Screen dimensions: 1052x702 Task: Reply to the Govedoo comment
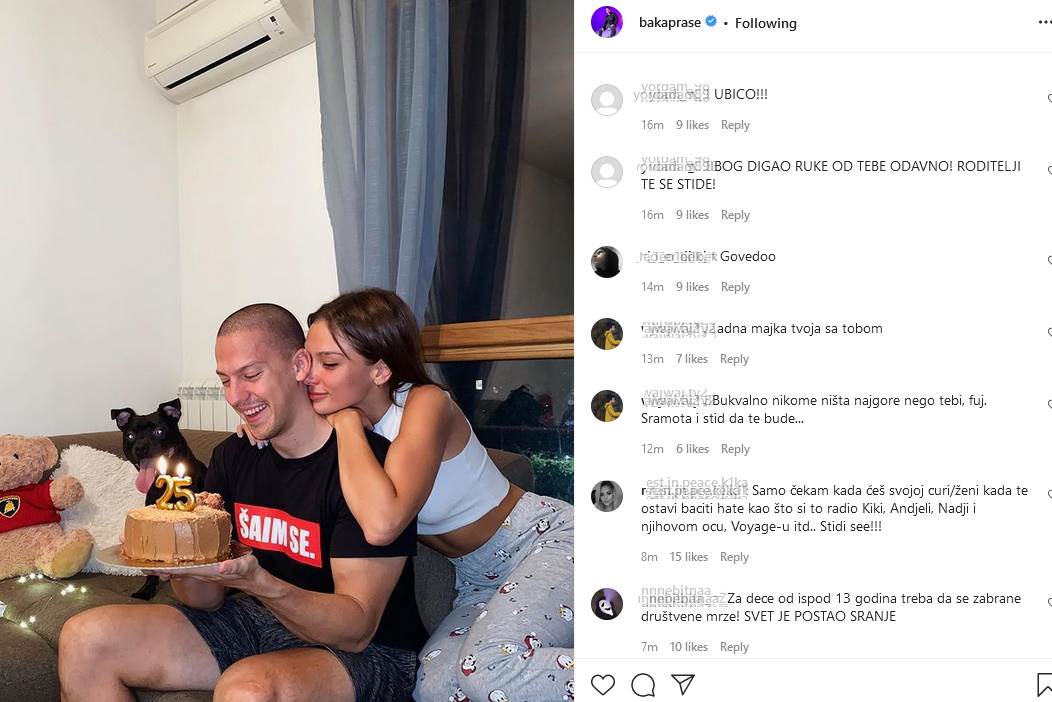pos(735,287)
